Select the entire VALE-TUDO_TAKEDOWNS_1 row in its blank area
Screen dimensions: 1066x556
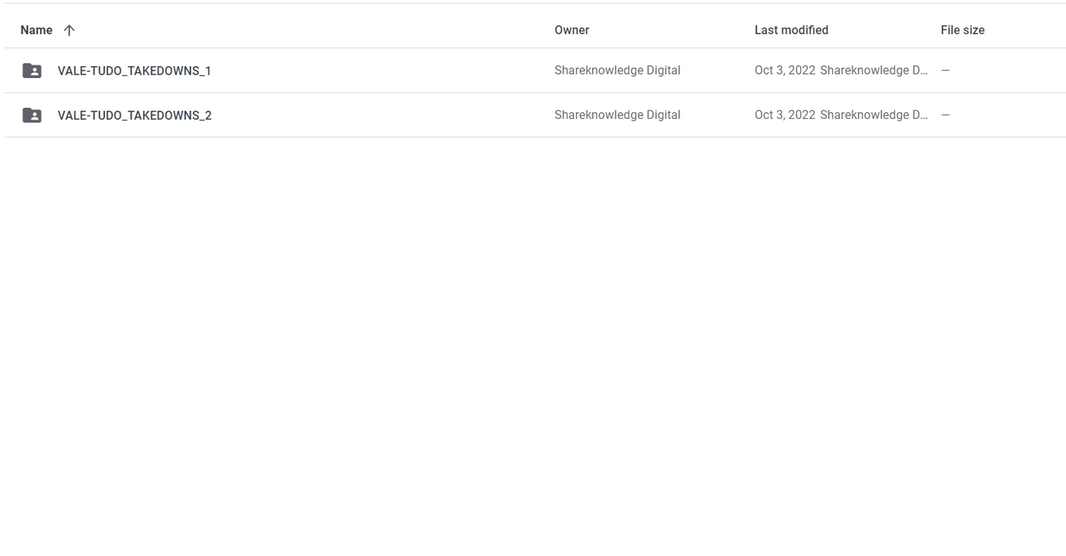pos(381,71)
